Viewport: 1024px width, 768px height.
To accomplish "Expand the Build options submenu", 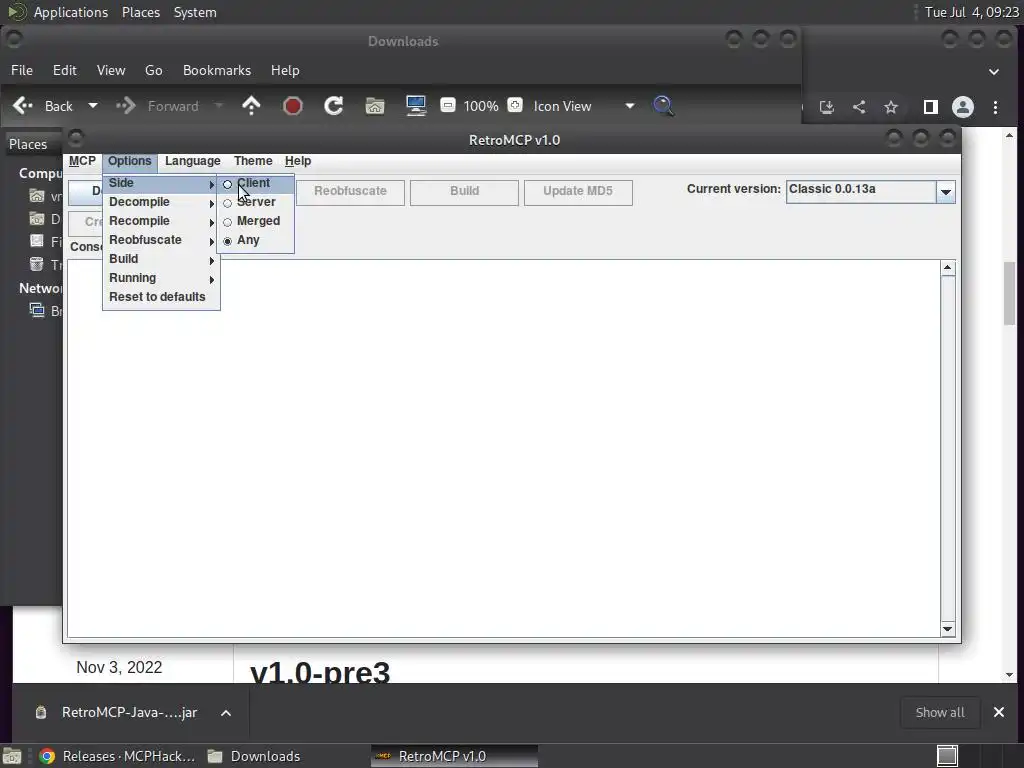I will tap(161, 259).
